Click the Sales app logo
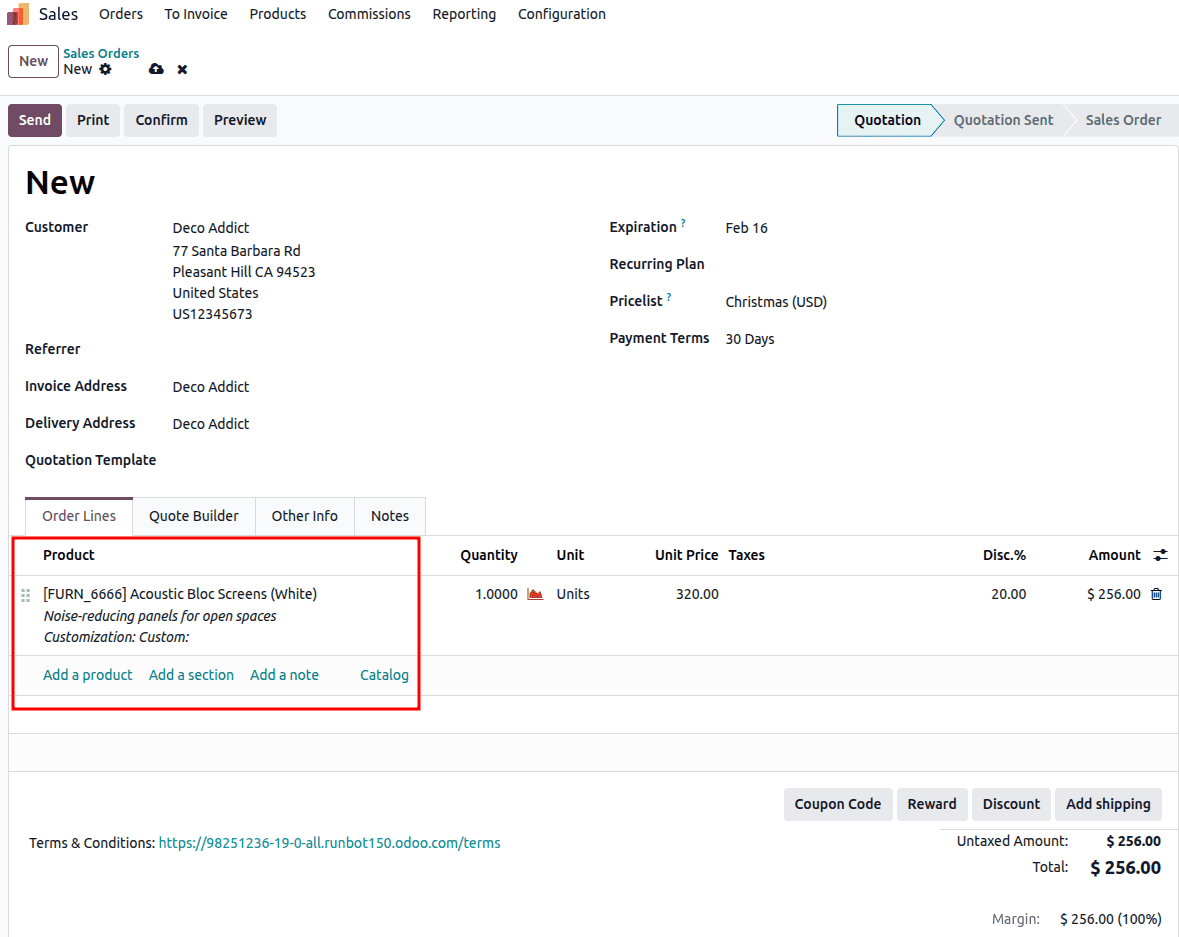1179x937 pixels. (16, 13)
